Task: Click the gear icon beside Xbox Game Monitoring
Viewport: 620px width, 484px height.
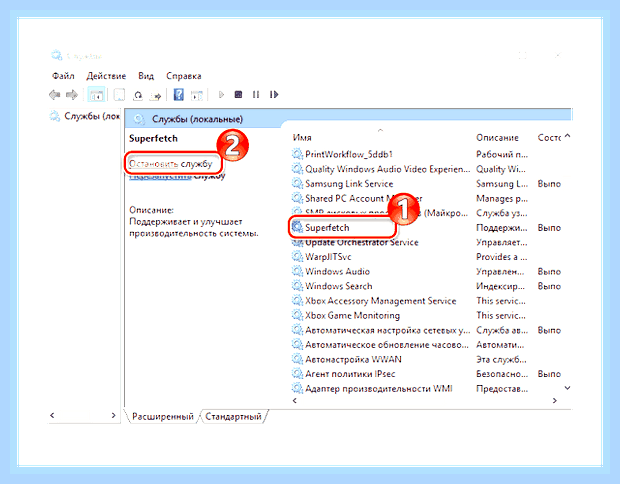Action: point(297,315)
